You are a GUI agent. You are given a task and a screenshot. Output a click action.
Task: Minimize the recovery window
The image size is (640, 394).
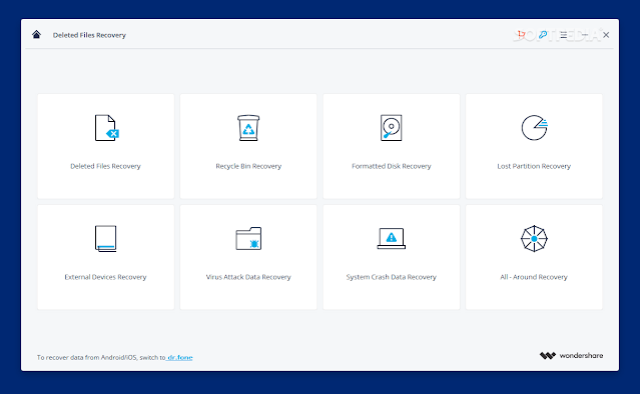pyautogui.click(x=585, y=35)
